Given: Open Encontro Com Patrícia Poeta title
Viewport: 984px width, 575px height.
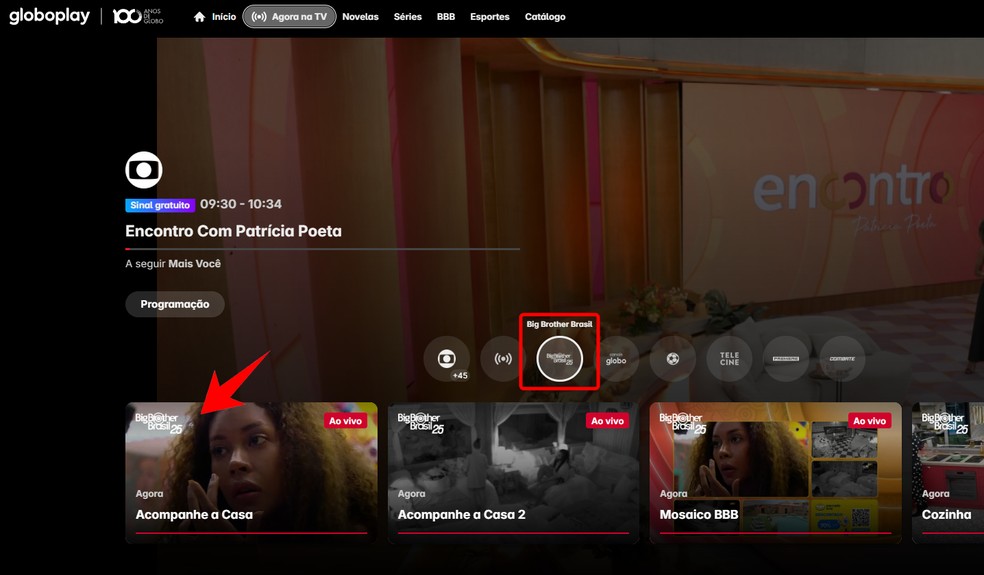Looking at the screenshot, I should click(233, 231).
